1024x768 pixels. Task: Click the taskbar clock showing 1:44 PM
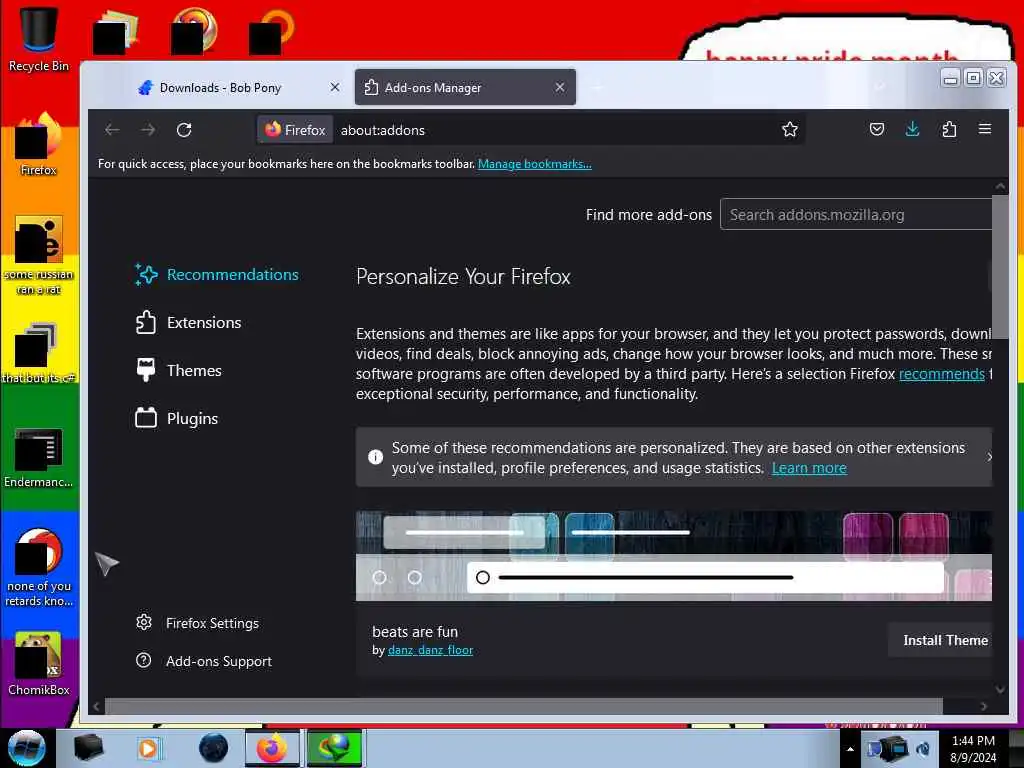973,749
